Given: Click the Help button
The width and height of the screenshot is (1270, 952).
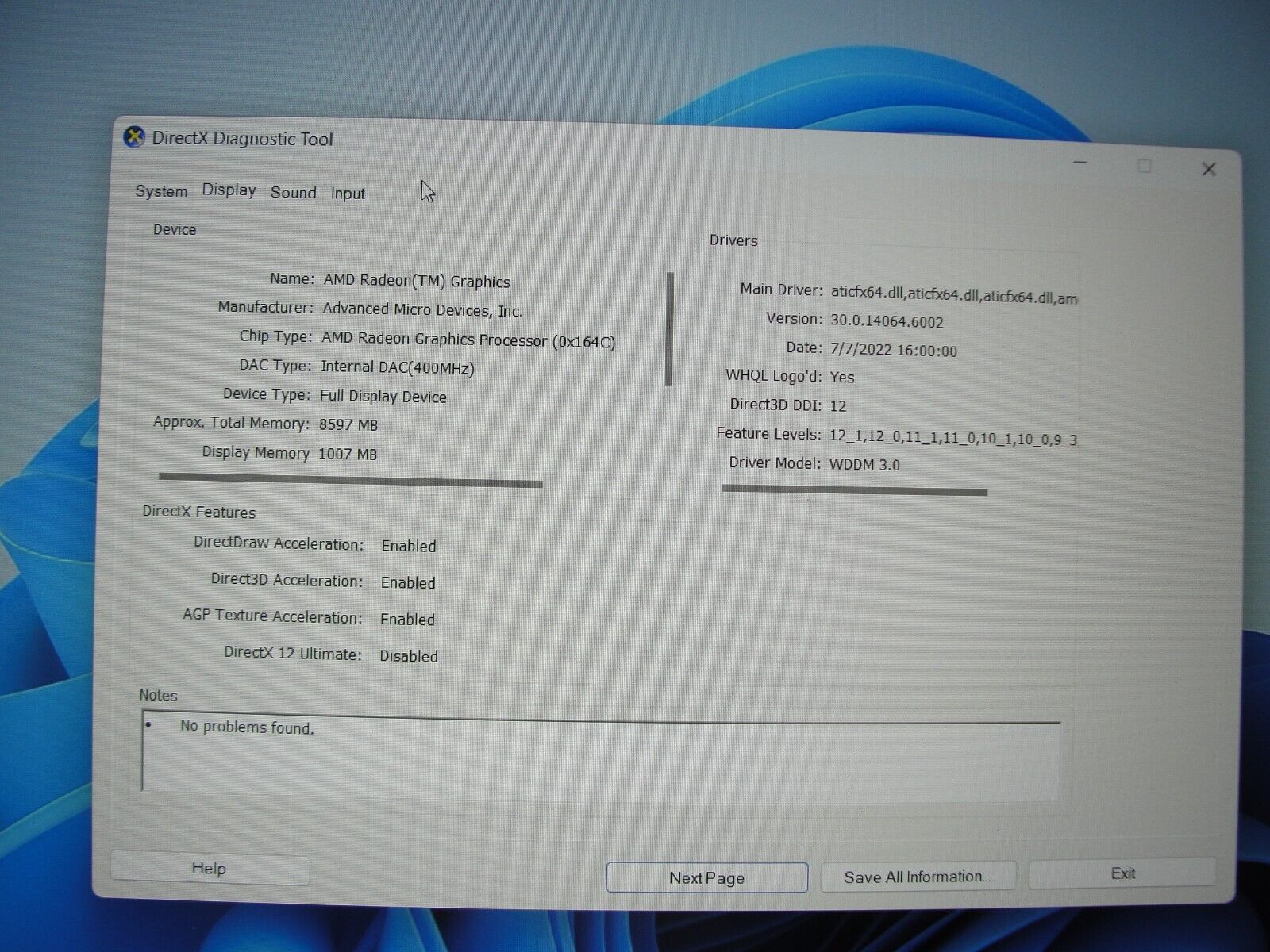Looking at the screenshot, I should point(210,869).
